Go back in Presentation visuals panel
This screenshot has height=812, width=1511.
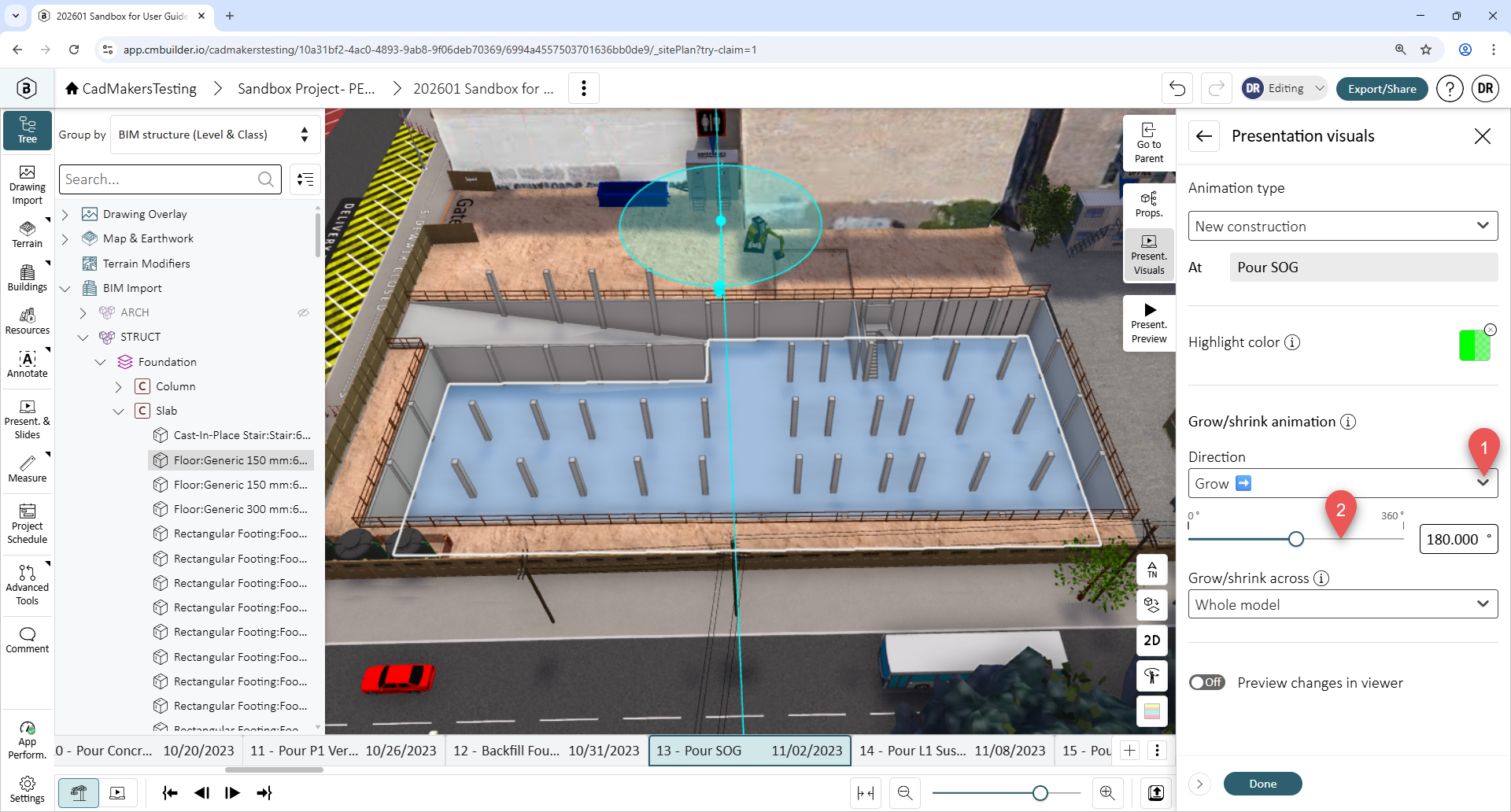[1204, 136]
